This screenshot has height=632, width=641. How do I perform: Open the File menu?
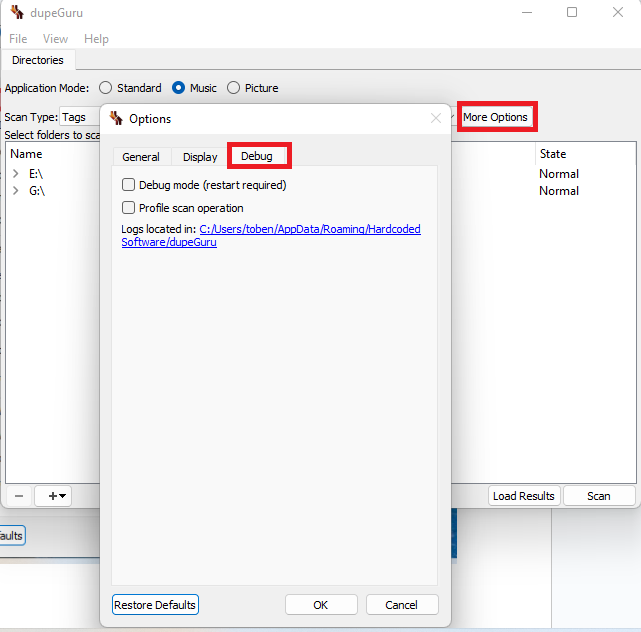coord(18,39)
